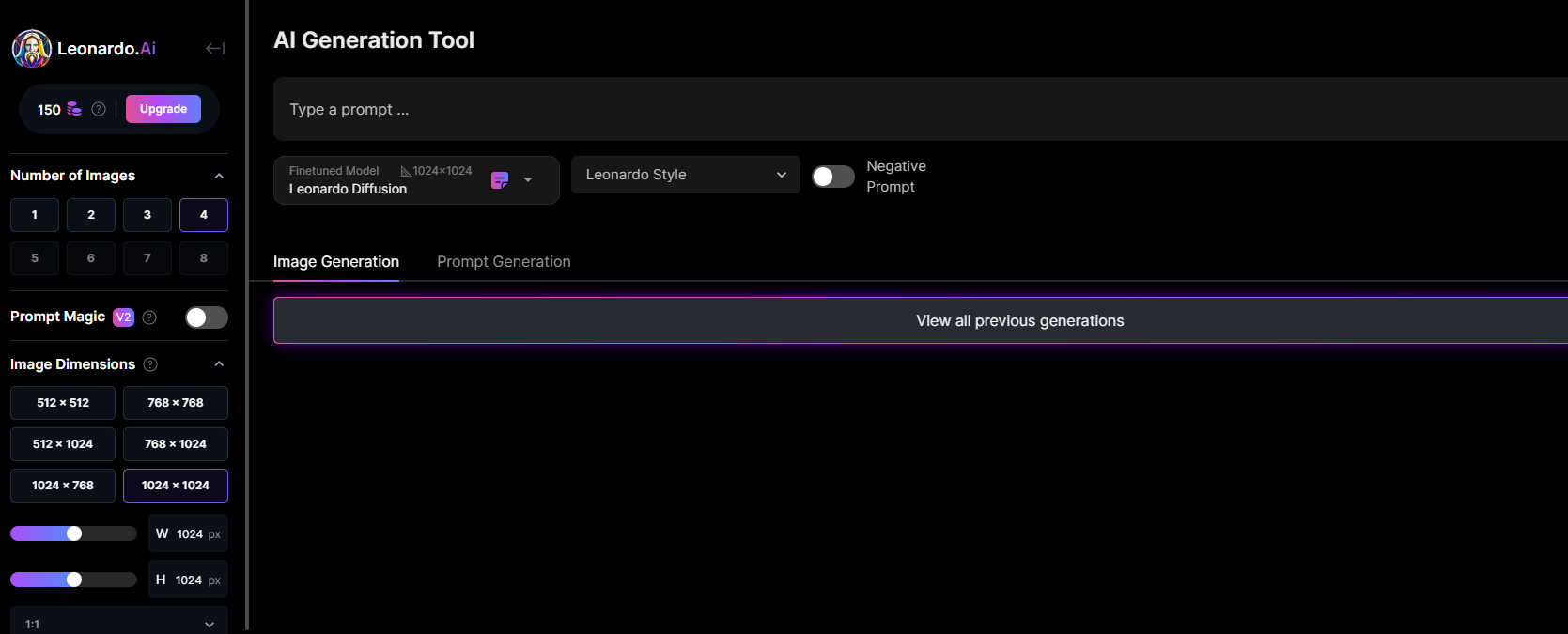Enable the Prompt Magic toggle

point(207,317)
